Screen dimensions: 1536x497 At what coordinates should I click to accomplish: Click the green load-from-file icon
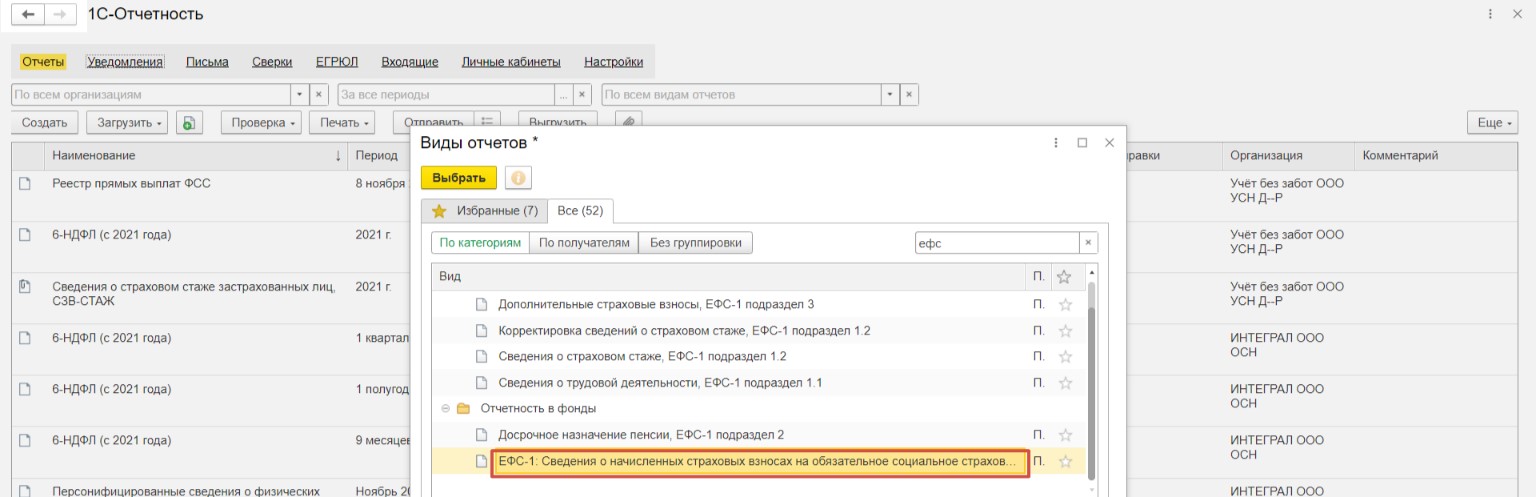(x=189, y=123)
